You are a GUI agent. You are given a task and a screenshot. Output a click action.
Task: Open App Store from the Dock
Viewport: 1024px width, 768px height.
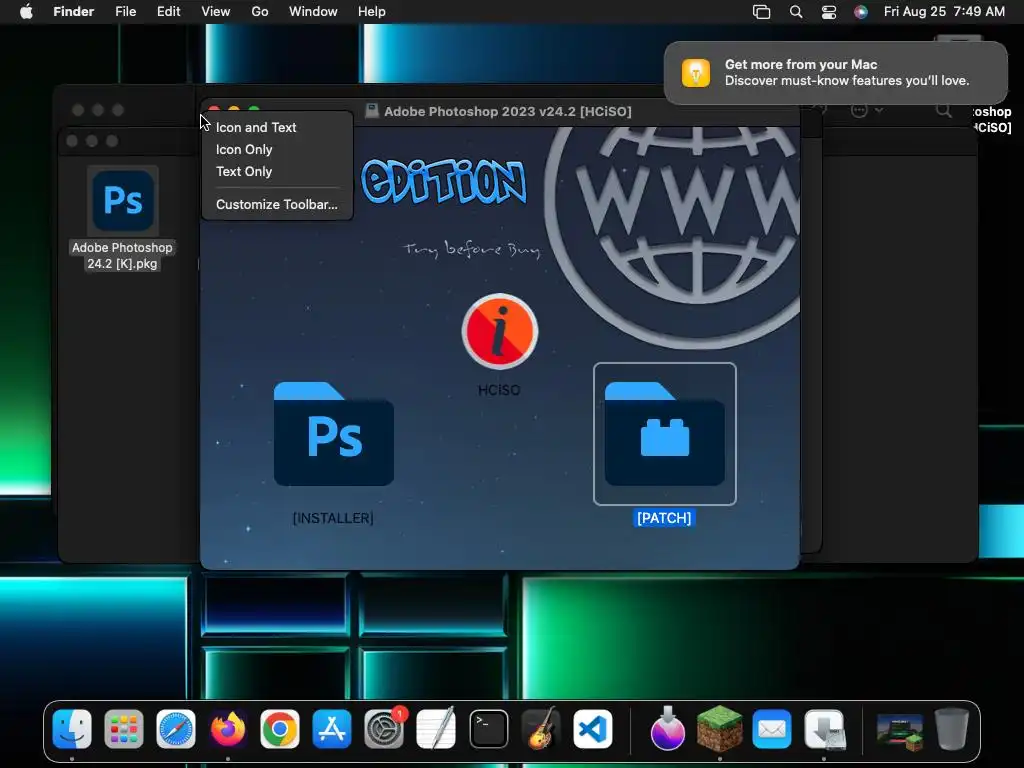(332, 729)
